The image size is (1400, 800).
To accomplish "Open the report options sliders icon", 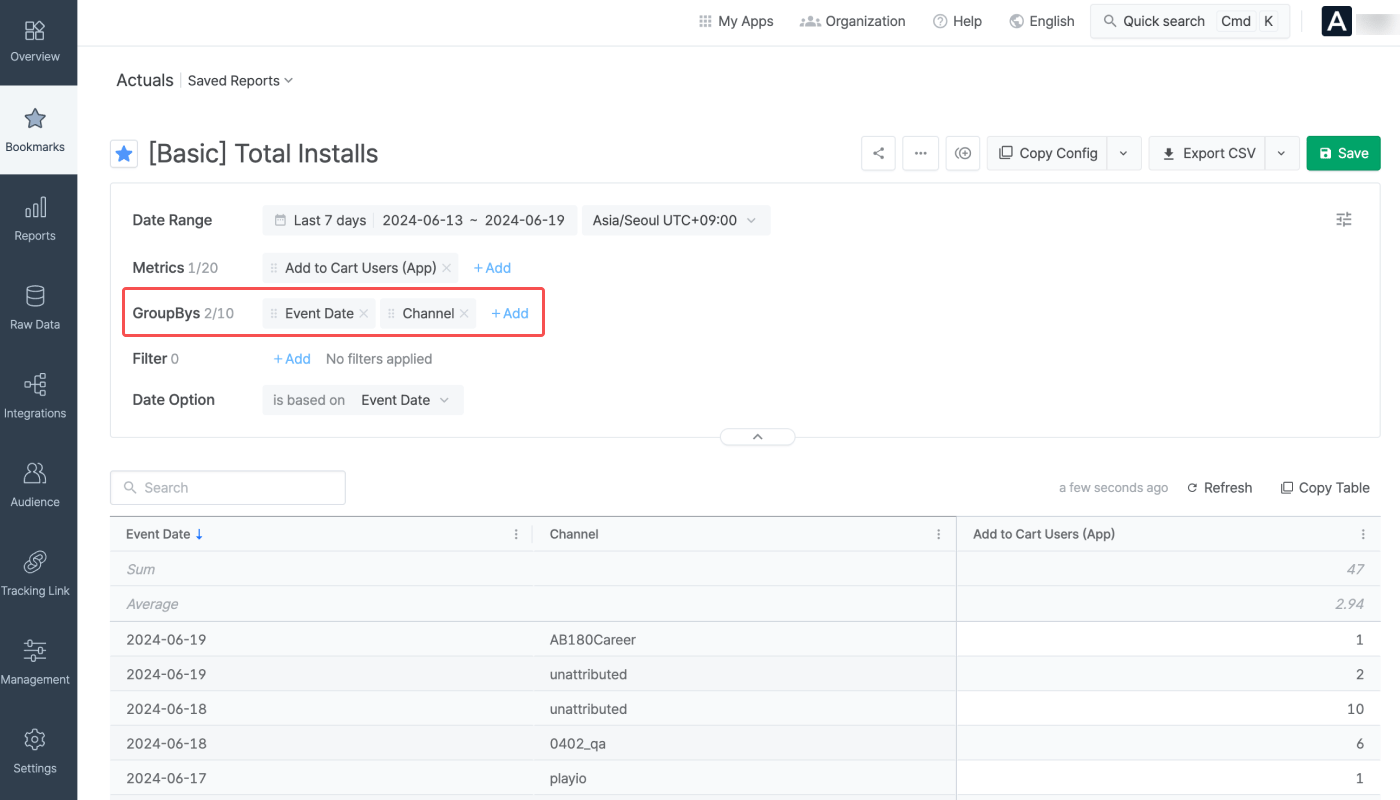I will point(1344,220).
